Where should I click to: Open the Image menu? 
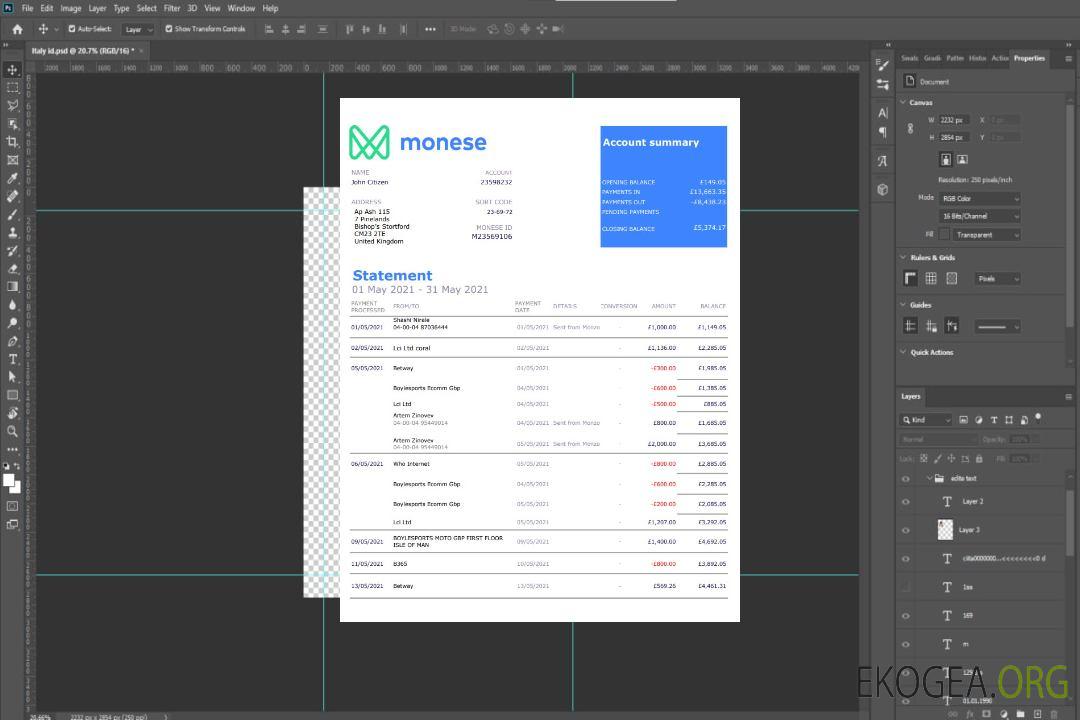pyautogui.click(x=70, y=8)
